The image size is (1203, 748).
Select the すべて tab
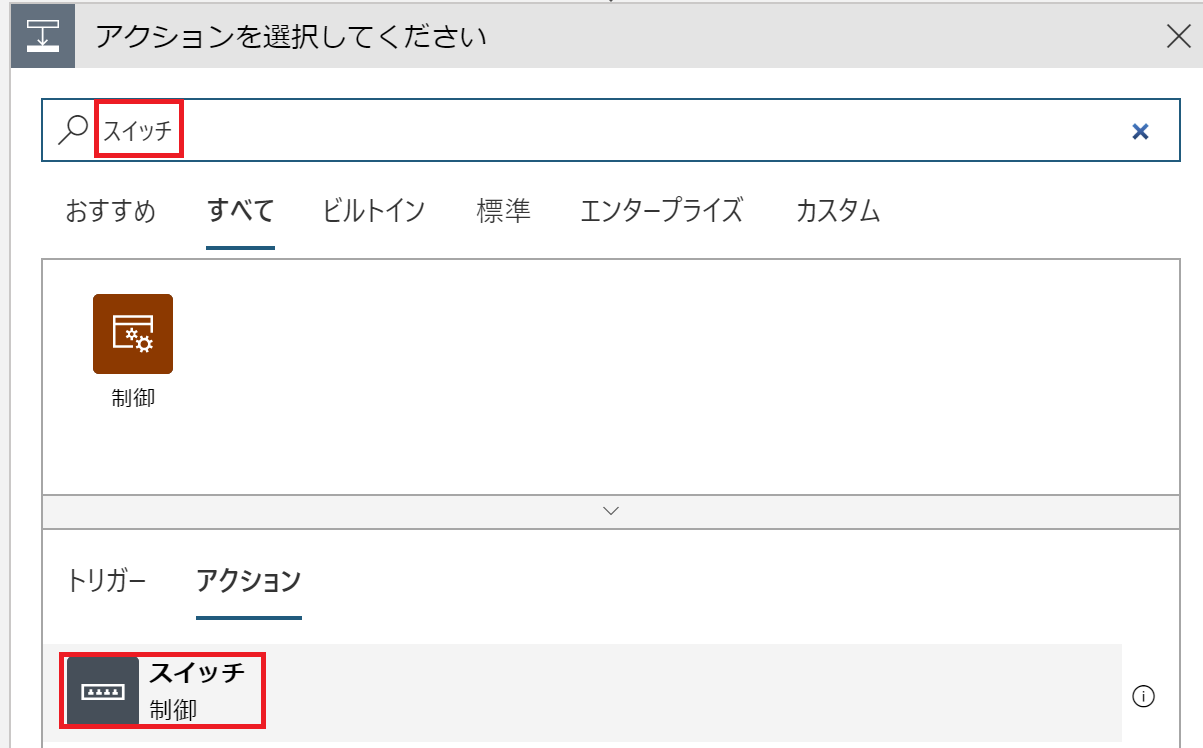pos(240,211)
